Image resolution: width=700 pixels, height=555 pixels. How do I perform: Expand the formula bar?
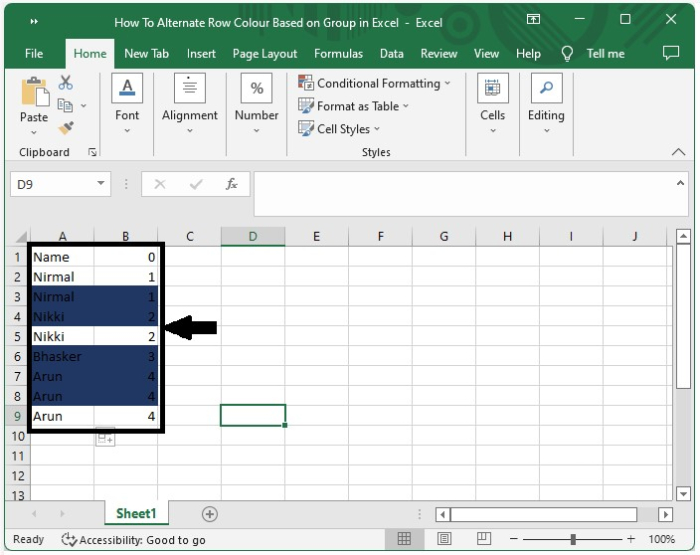(680, 183)
